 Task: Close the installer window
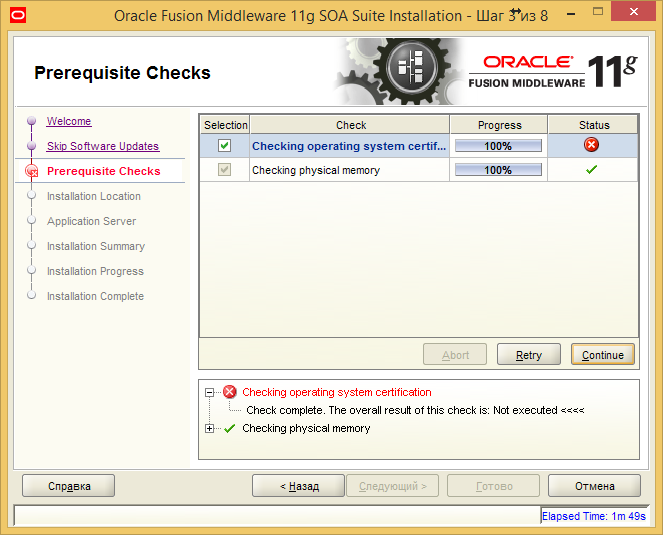(633, 12)
